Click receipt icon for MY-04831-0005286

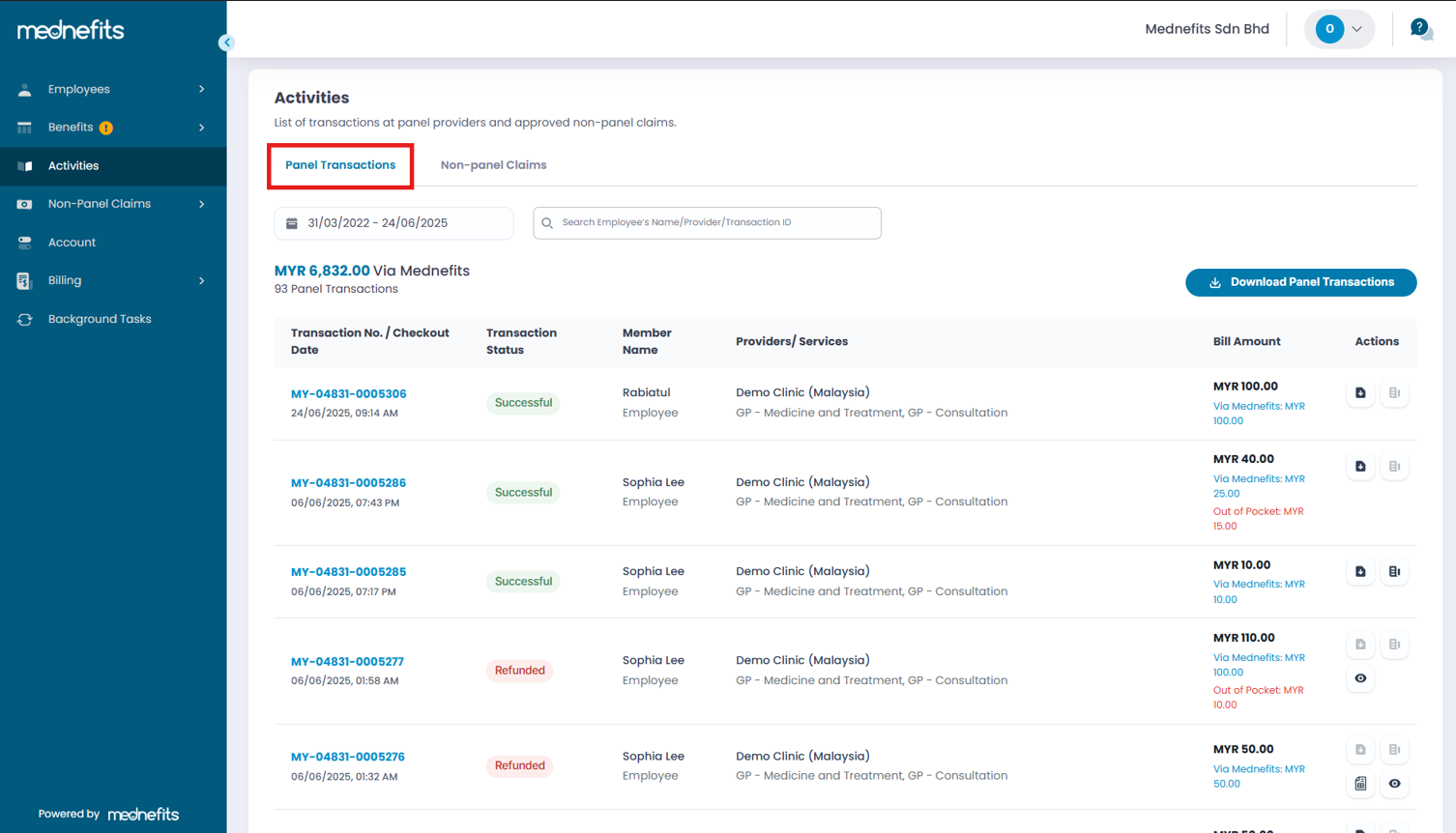pyautogui.click(x=1394, y=467)
